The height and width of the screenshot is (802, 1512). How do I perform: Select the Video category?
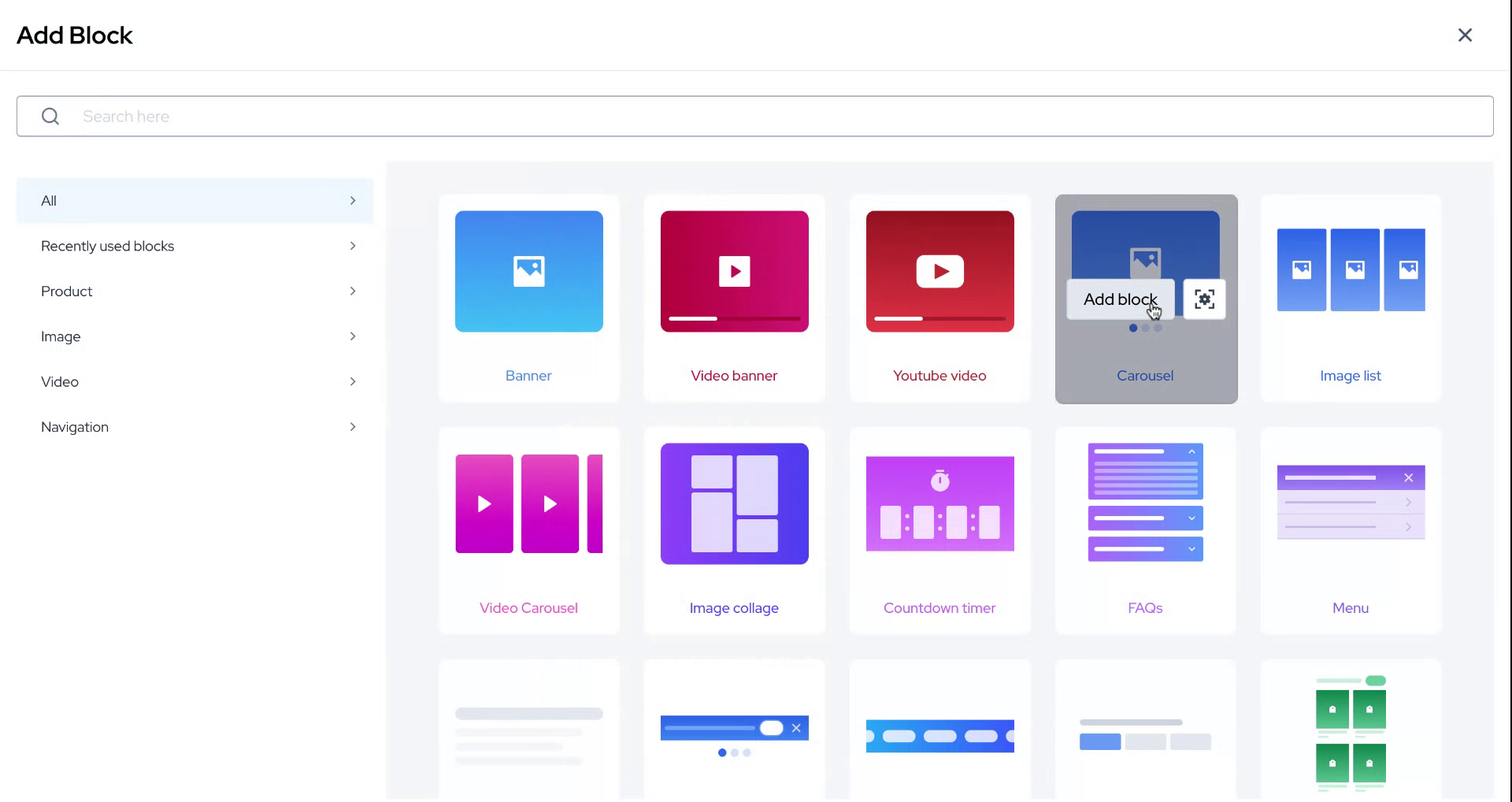click(x=195, y=381)
